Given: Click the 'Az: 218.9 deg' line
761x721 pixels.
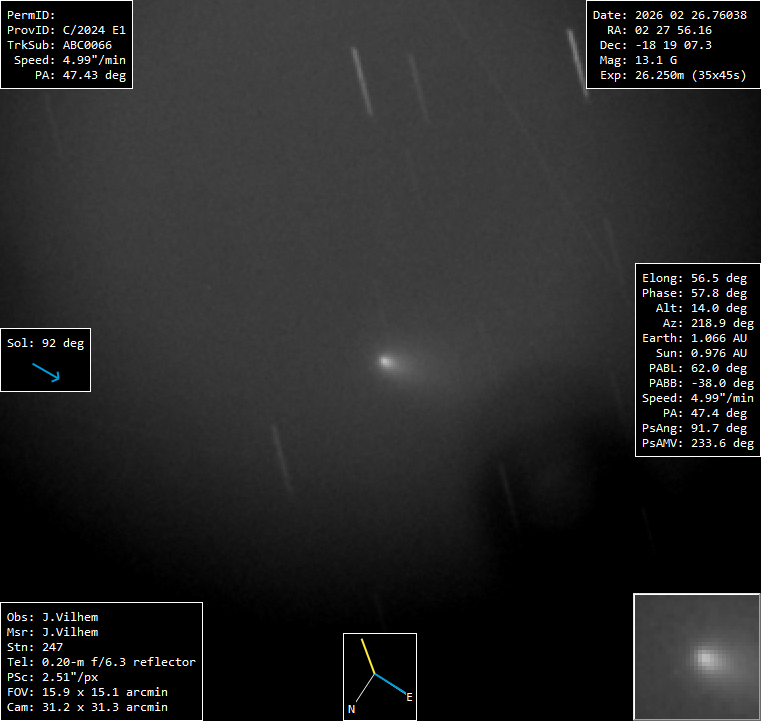Looking at the screenshot, I should (709, 323).
